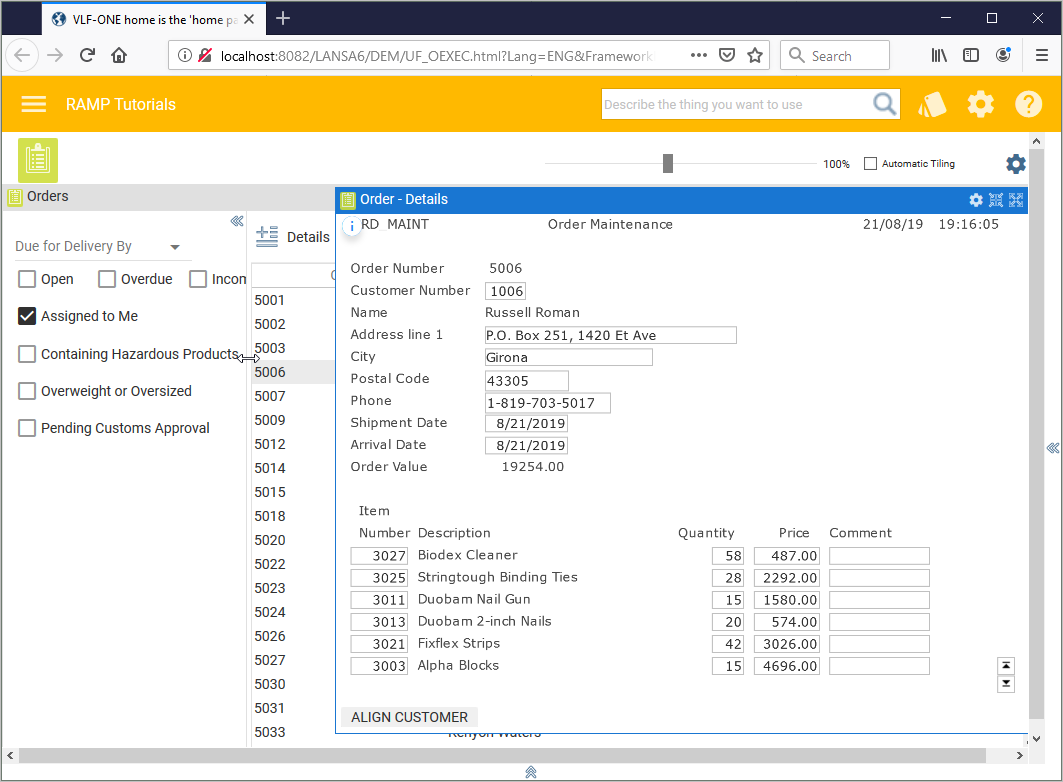Image resolution: width=1063 pixels, height=782 pixels.
Task: Expand the bottom panel using up chevrons
Action: tap(531, 772)
